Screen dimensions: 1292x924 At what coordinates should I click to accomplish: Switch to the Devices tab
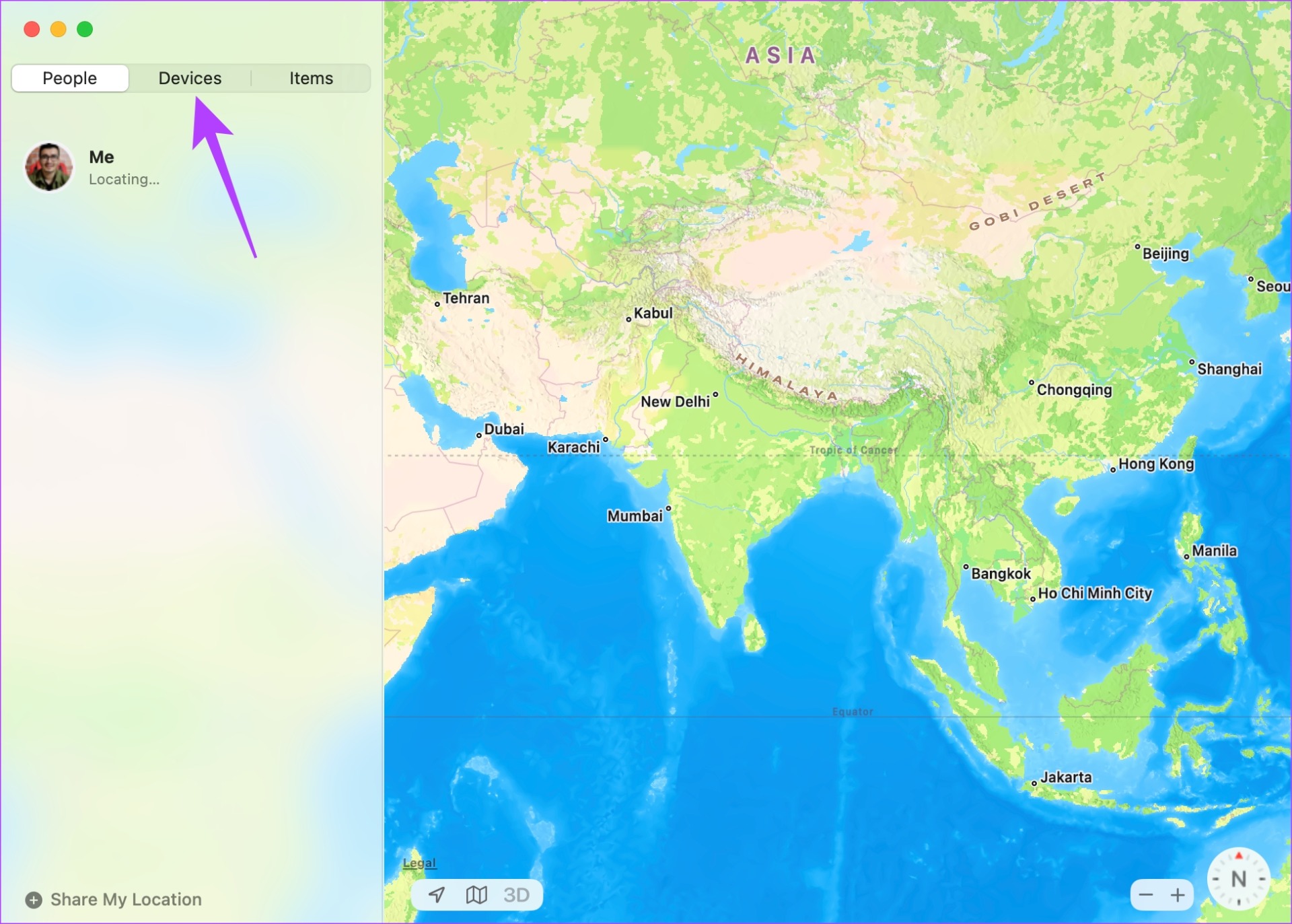190,78
